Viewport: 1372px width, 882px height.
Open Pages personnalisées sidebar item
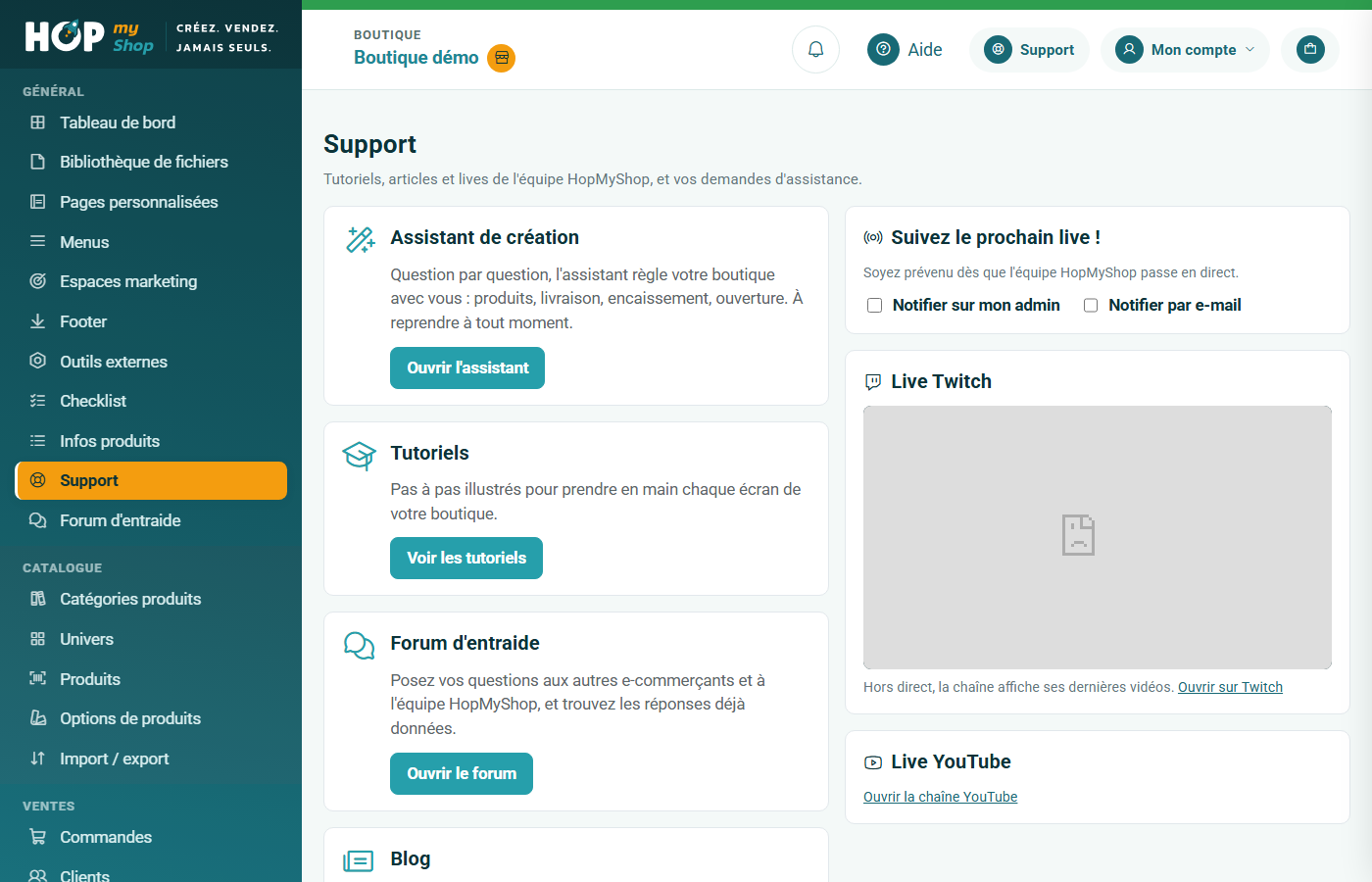[151, 202]
